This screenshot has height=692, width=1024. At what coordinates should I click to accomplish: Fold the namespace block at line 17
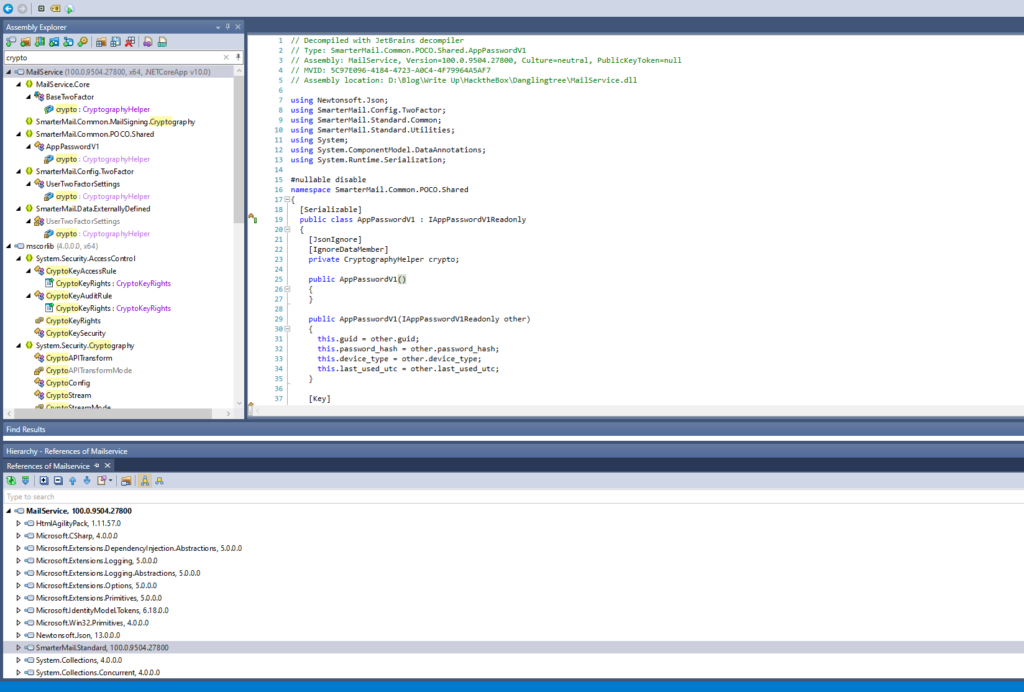pos(287,199)
